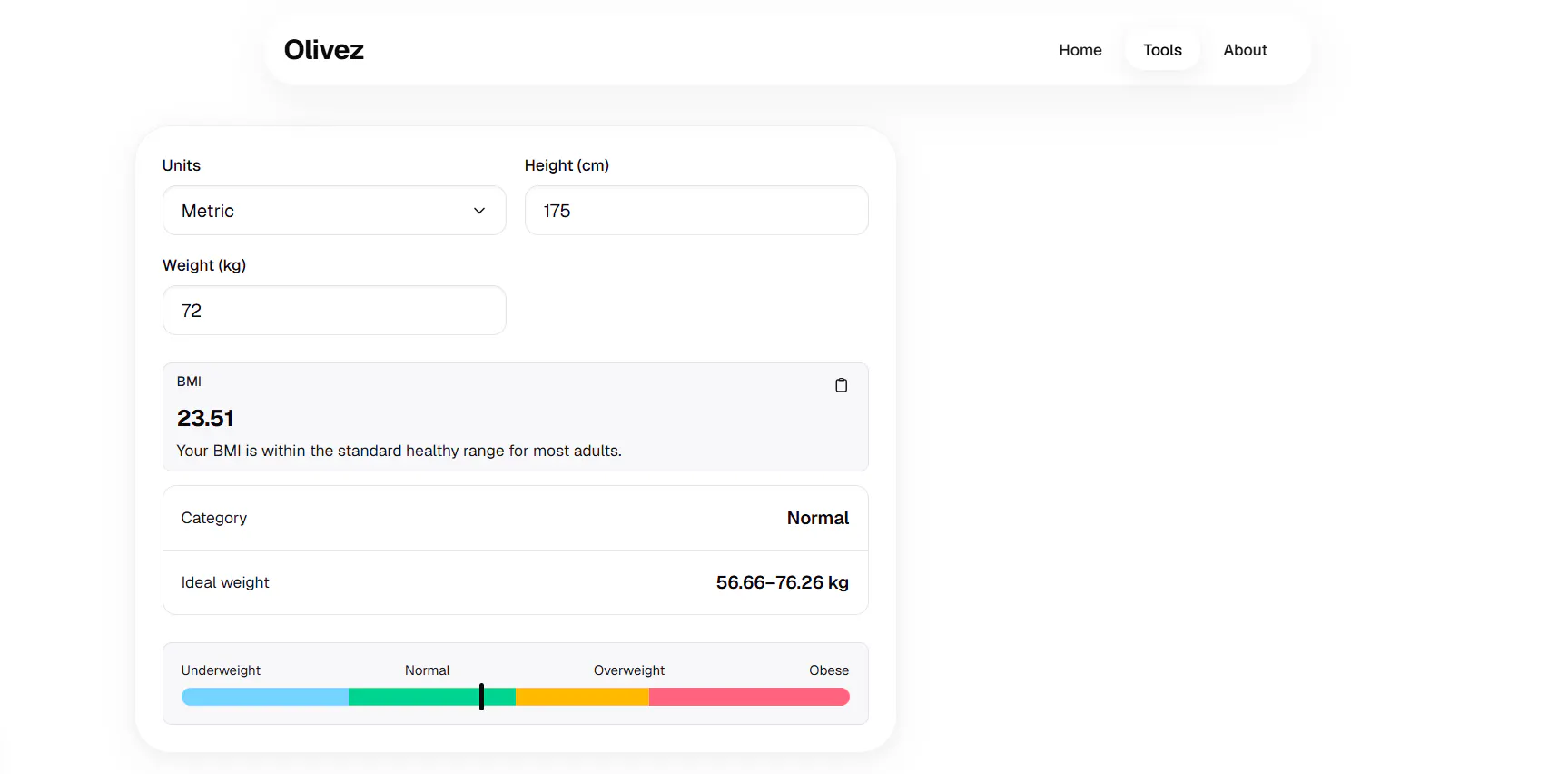Click the Overweight scale label
Screen dimensions: 1568x774
pos(629,670)
